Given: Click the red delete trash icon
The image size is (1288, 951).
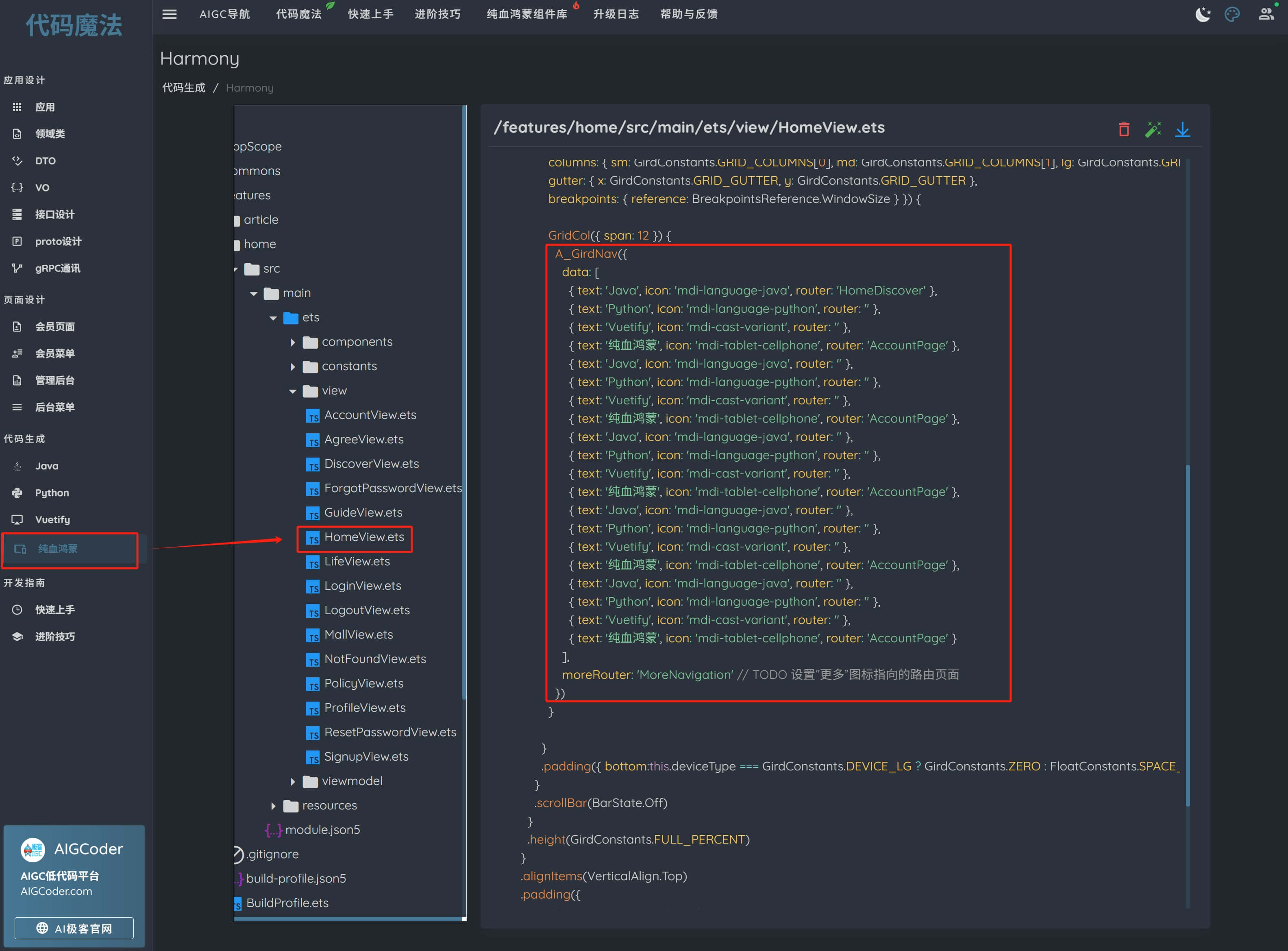Looking at the screenshot, I should pos(1123,129).
